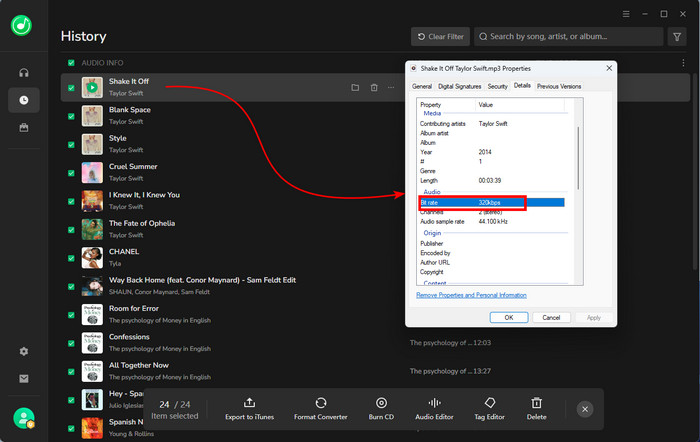The image size is (700, 442).
Task: Click the filter funnel icon
Action: click(x=677, y=37)
